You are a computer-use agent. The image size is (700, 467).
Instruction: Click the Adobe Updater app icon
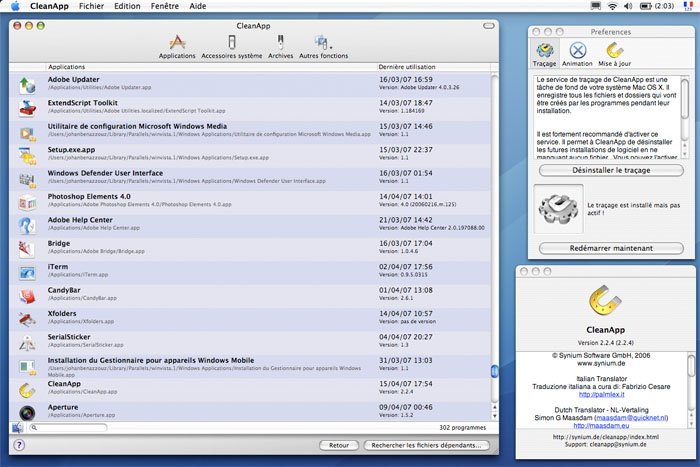(27, 84)
